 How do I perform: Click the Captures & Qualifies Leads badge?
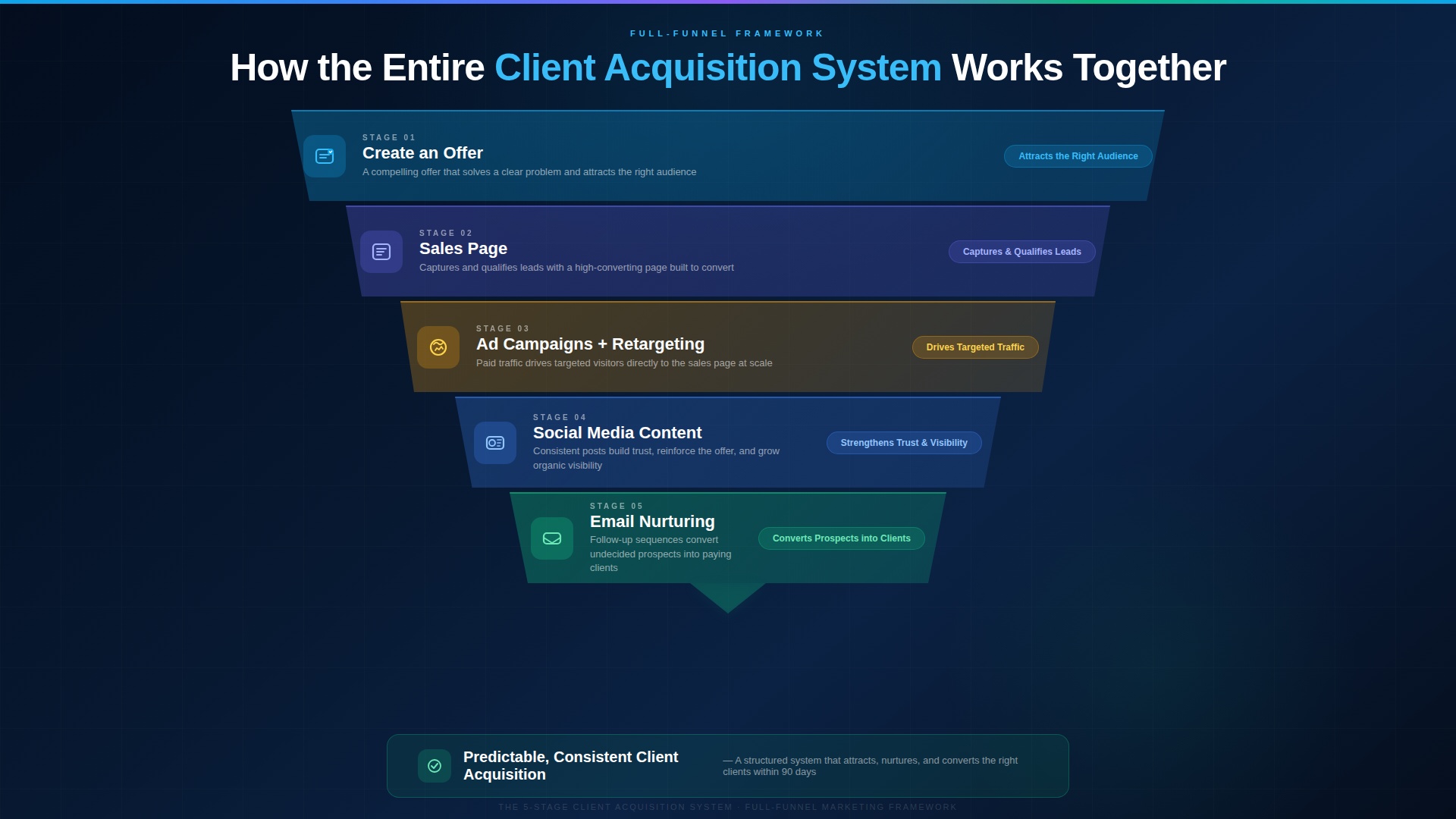pyautogui.click(x=1021, y=252)
